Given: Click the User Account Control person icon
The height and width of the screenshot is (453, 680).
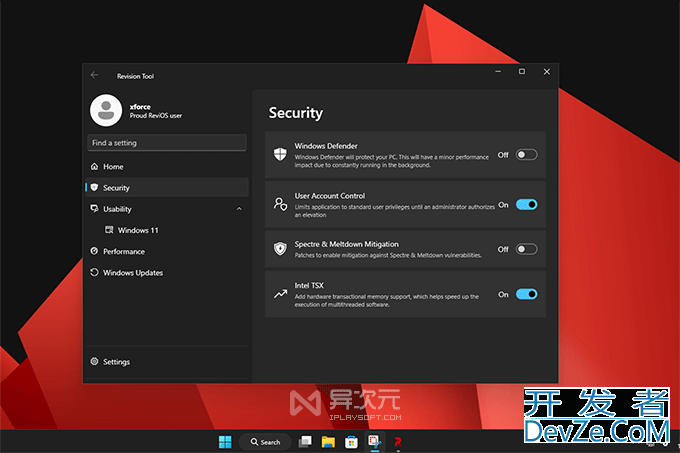Looking at the screenshot, I should tap(280, 204).
